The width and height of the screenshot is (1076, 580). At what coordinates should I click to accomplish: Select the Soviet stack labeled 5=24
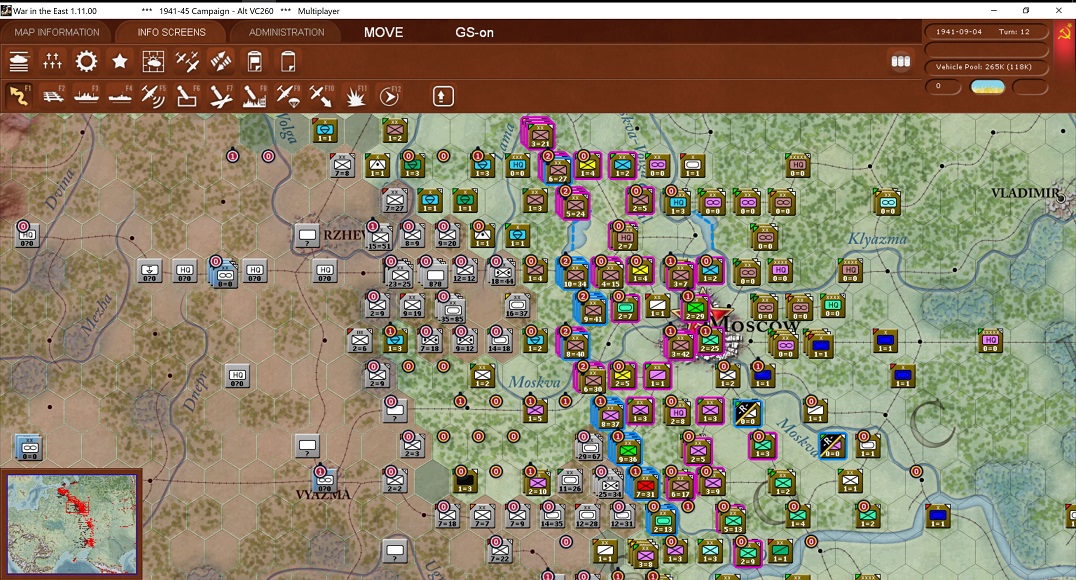pyautogui.click(x=575, y=203)
